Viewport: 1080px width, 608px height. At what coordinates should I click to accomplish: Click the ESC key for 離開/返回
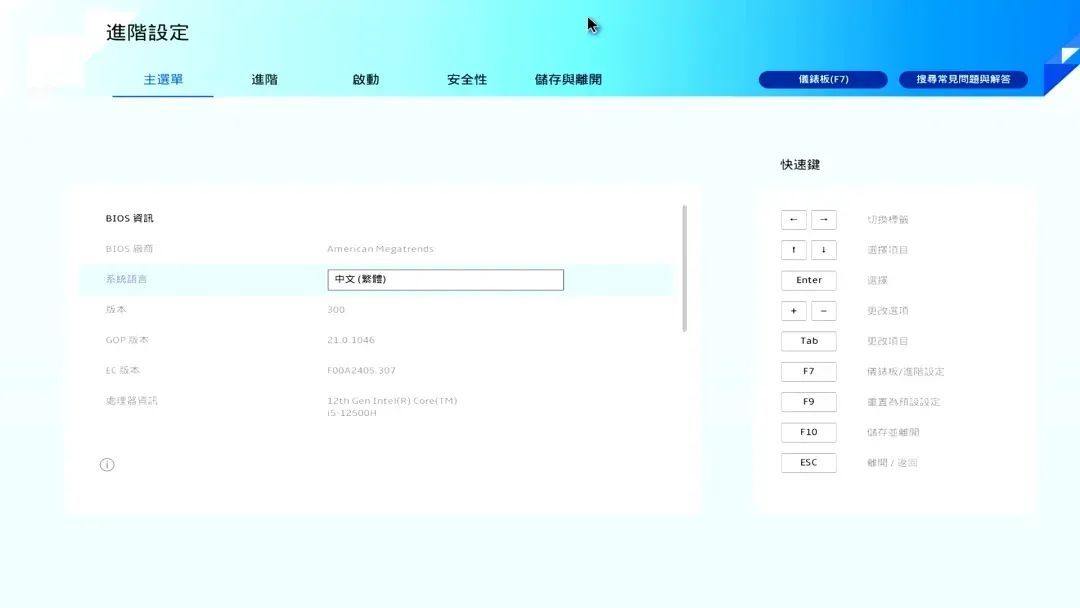click(x=808, y=462)
